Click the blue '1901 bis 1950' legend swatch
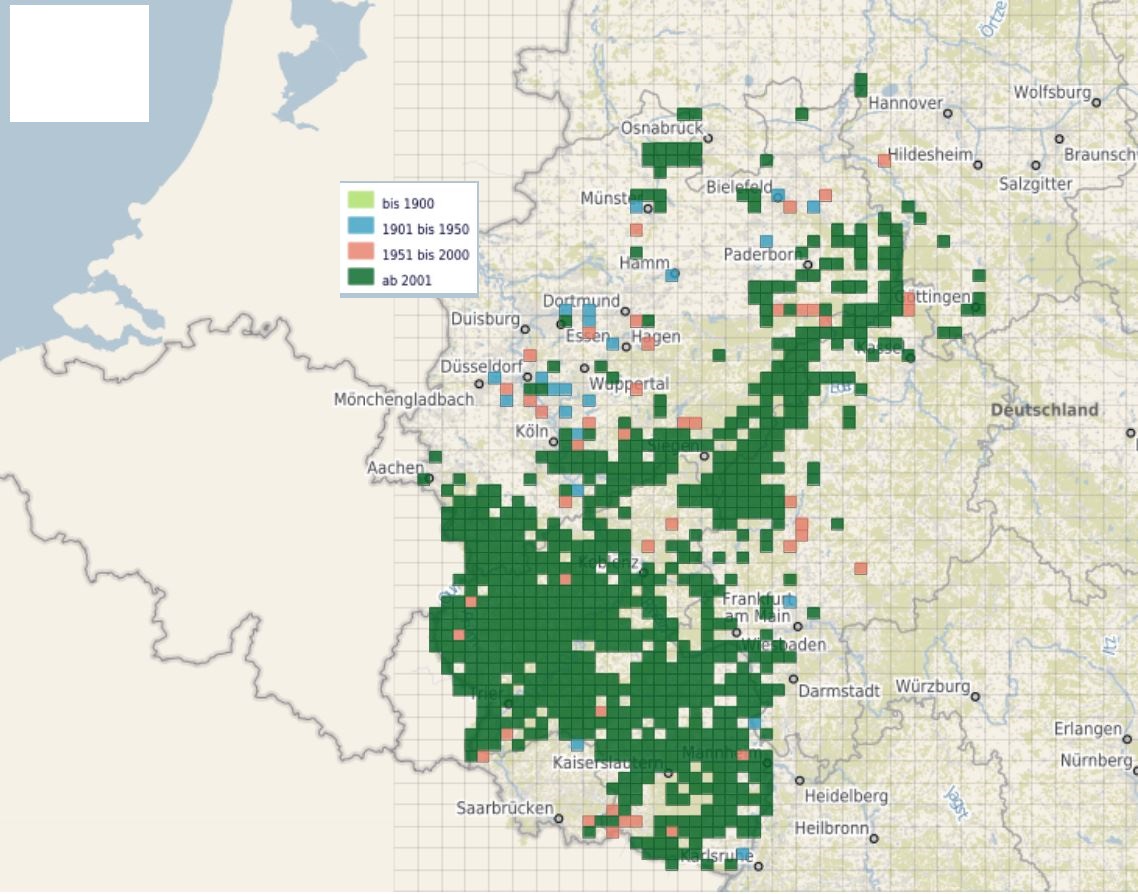This screenshot has height=894, width=1138. [359, 228]
